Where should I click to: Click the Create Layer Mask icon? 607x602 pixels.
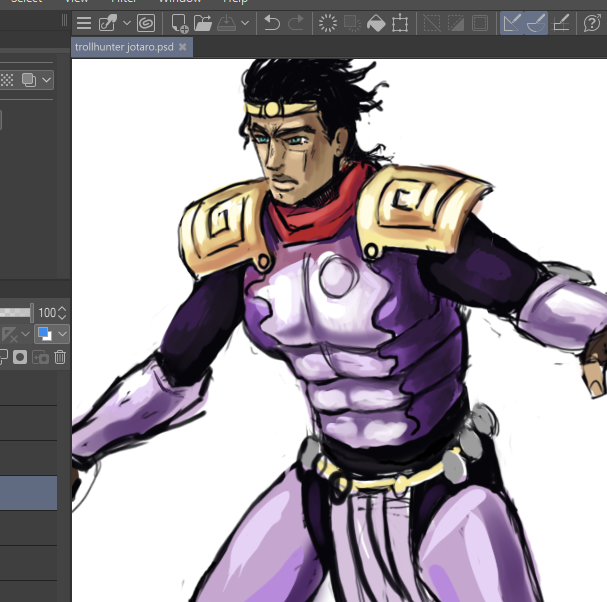coord(20,357)
